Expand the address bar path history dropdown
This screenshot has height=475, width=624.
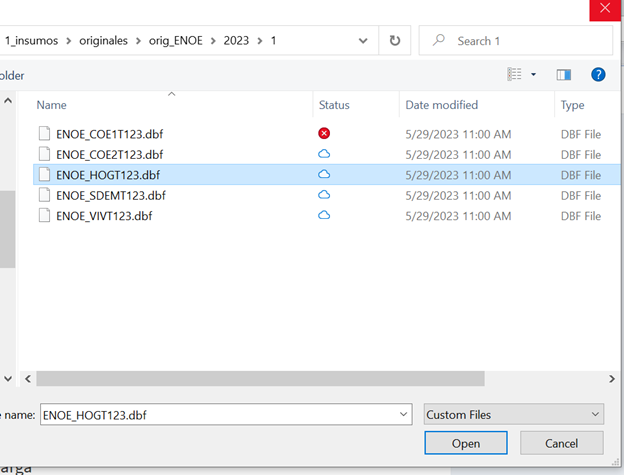362,41
